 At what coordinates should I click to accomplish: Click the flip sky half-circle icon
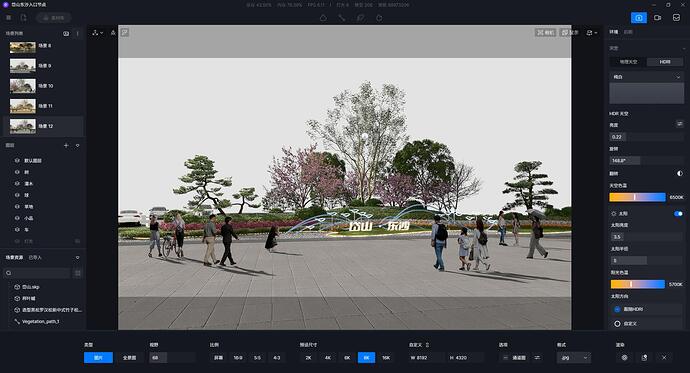pos(679,173)
